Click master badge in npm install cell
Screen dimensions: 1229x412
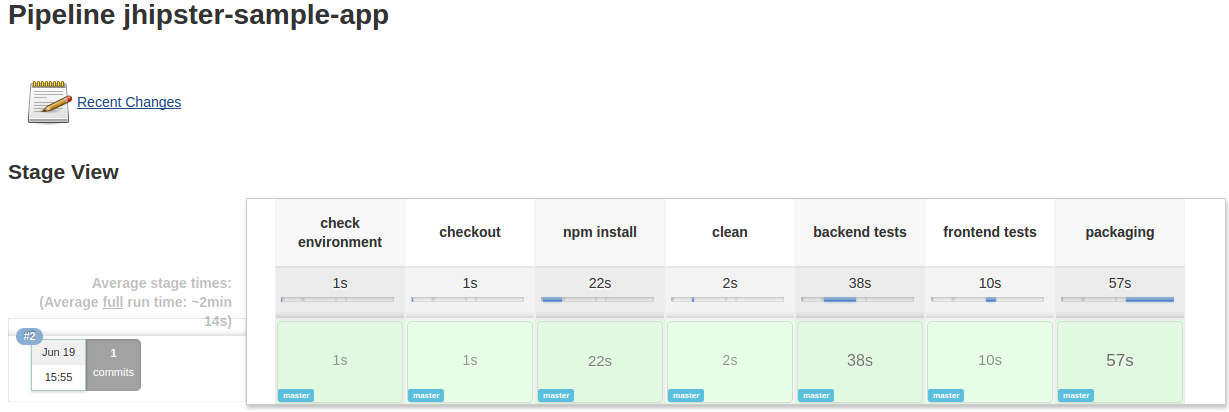click(556, 395)
